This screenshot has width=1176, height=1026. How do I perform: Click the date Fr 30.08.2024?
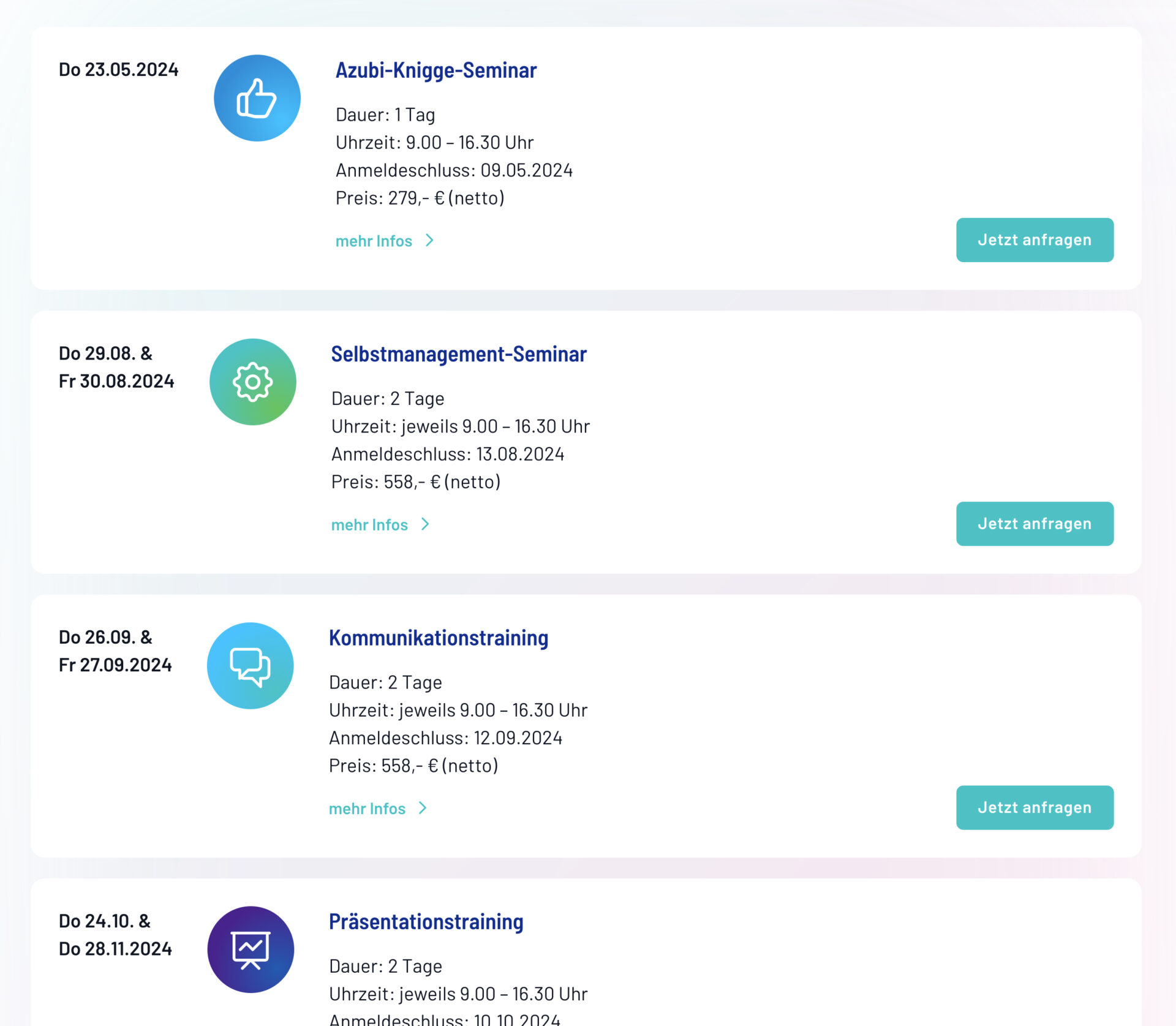click(x=116, y=381)
